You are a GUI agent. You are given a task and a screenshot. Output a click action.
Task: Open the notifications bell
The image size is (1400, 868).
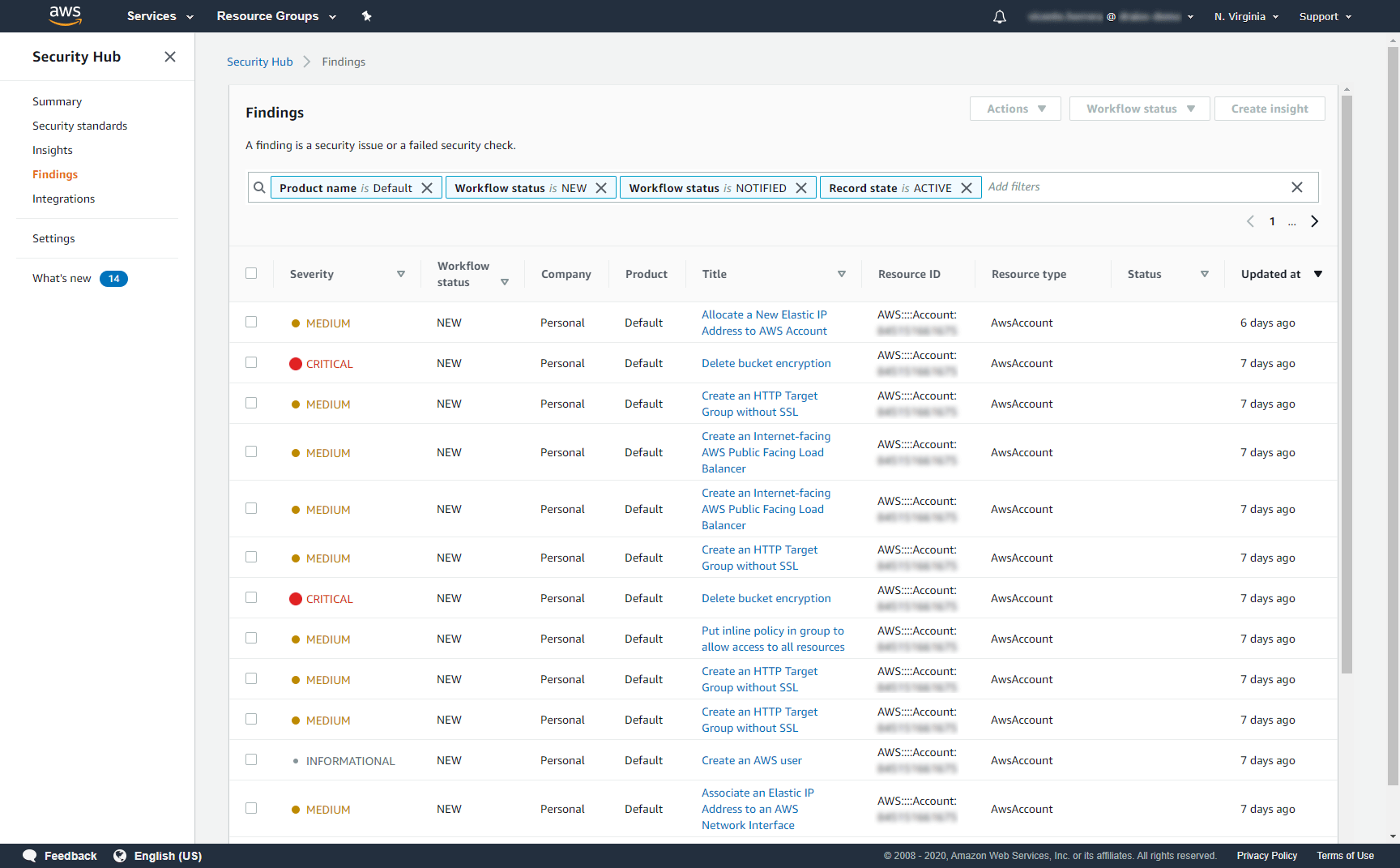(x=999, y=16)
